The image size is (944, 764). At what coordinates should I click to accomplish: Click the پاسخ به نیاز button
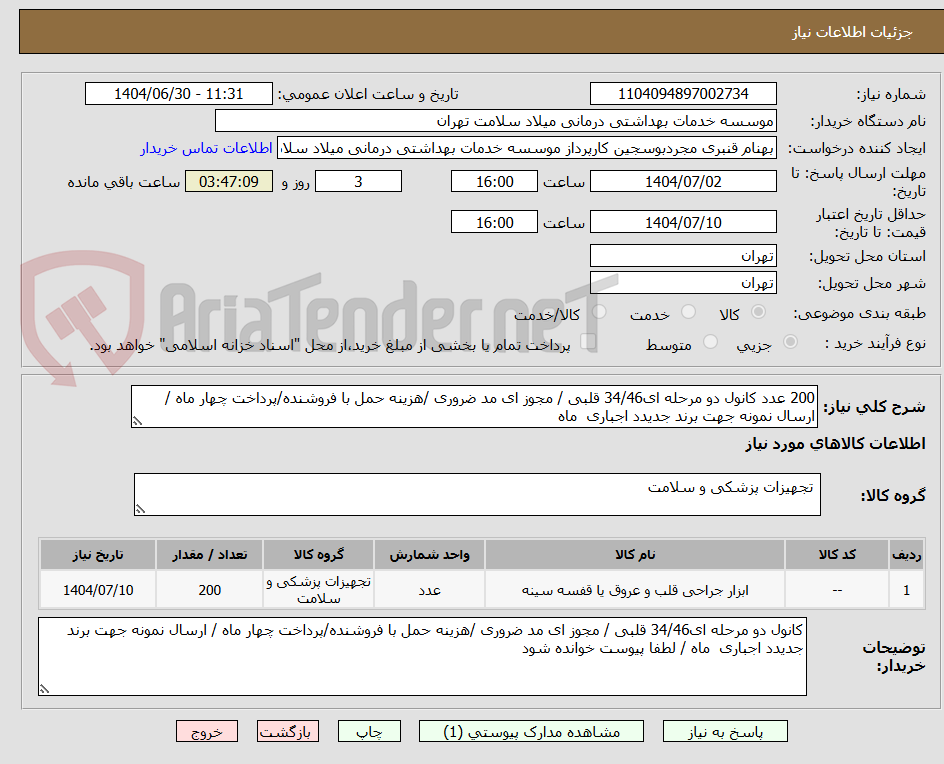725,731
